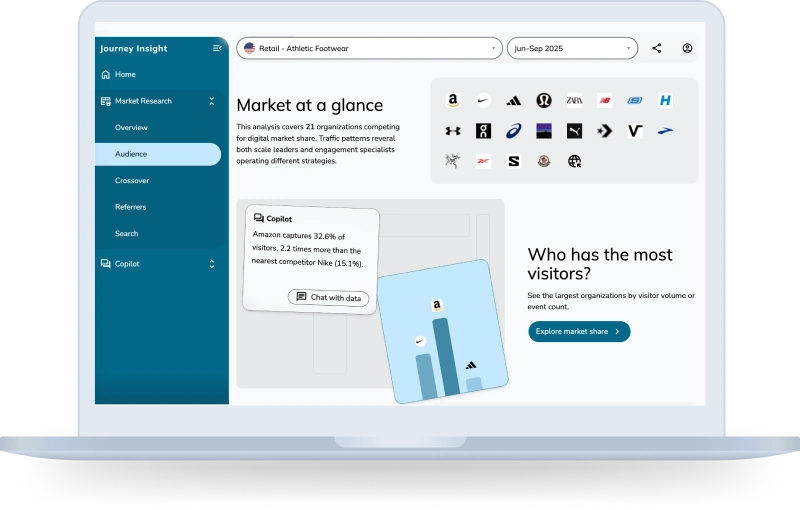Open the user account profile icon
The height and width of the screenshot is (510, 800).
687,48
